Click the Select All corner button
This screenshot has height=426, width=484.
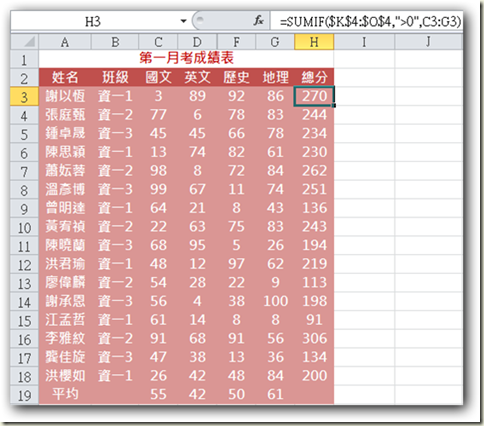pos(25,42)
